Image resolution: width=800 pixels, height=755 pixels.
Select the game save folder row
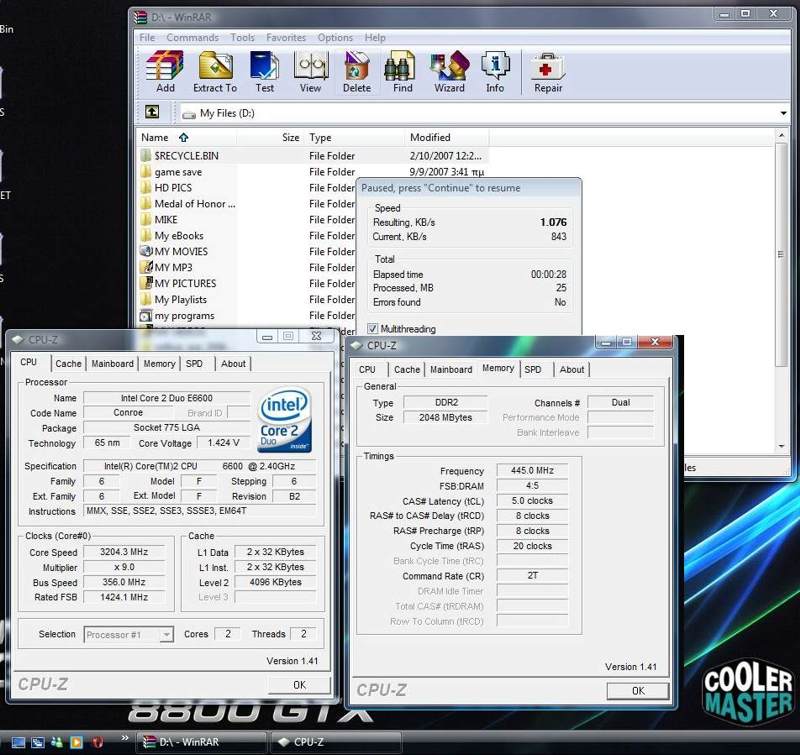312,172
